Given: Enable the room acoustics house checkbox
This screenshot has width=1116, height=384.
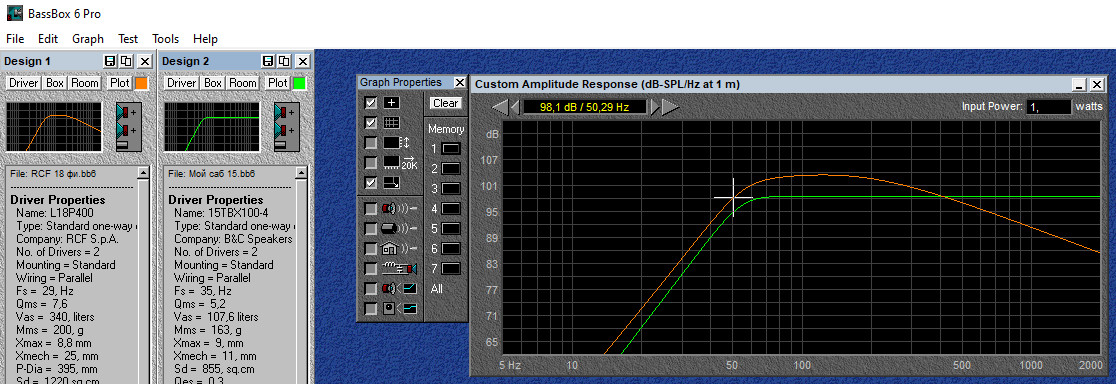Looking at the screenshot, I should point(371,249).
